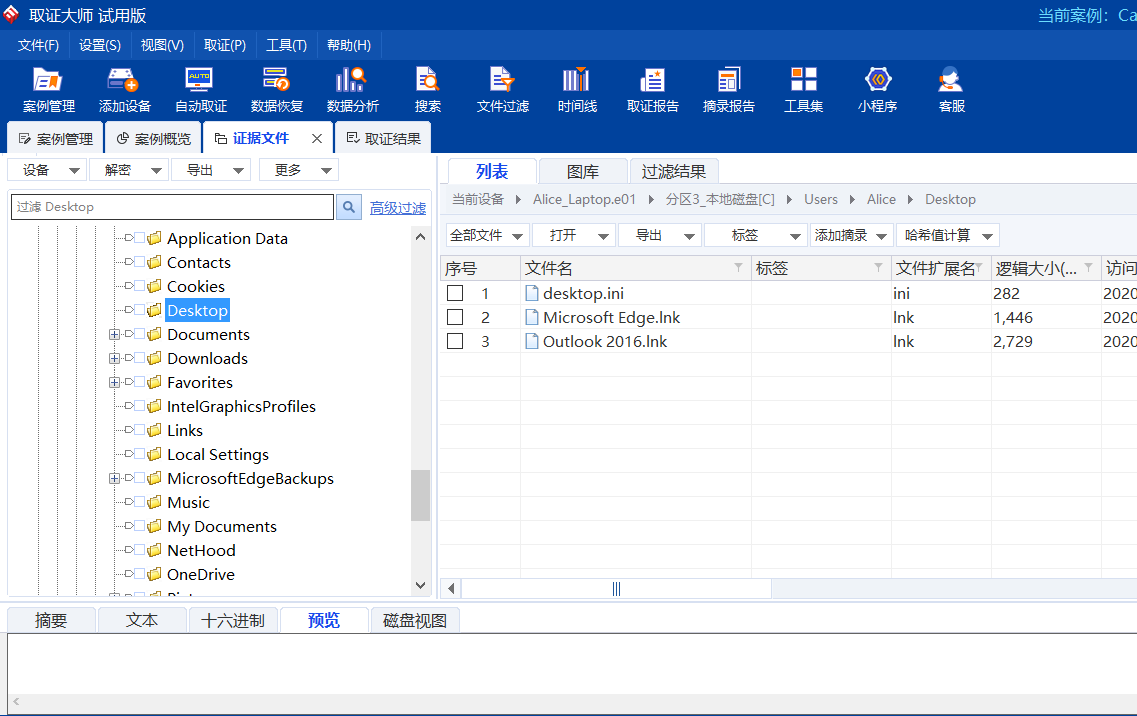Expand the Favorites tree node
1137x716 pixels.
click(x=114, y=382)
